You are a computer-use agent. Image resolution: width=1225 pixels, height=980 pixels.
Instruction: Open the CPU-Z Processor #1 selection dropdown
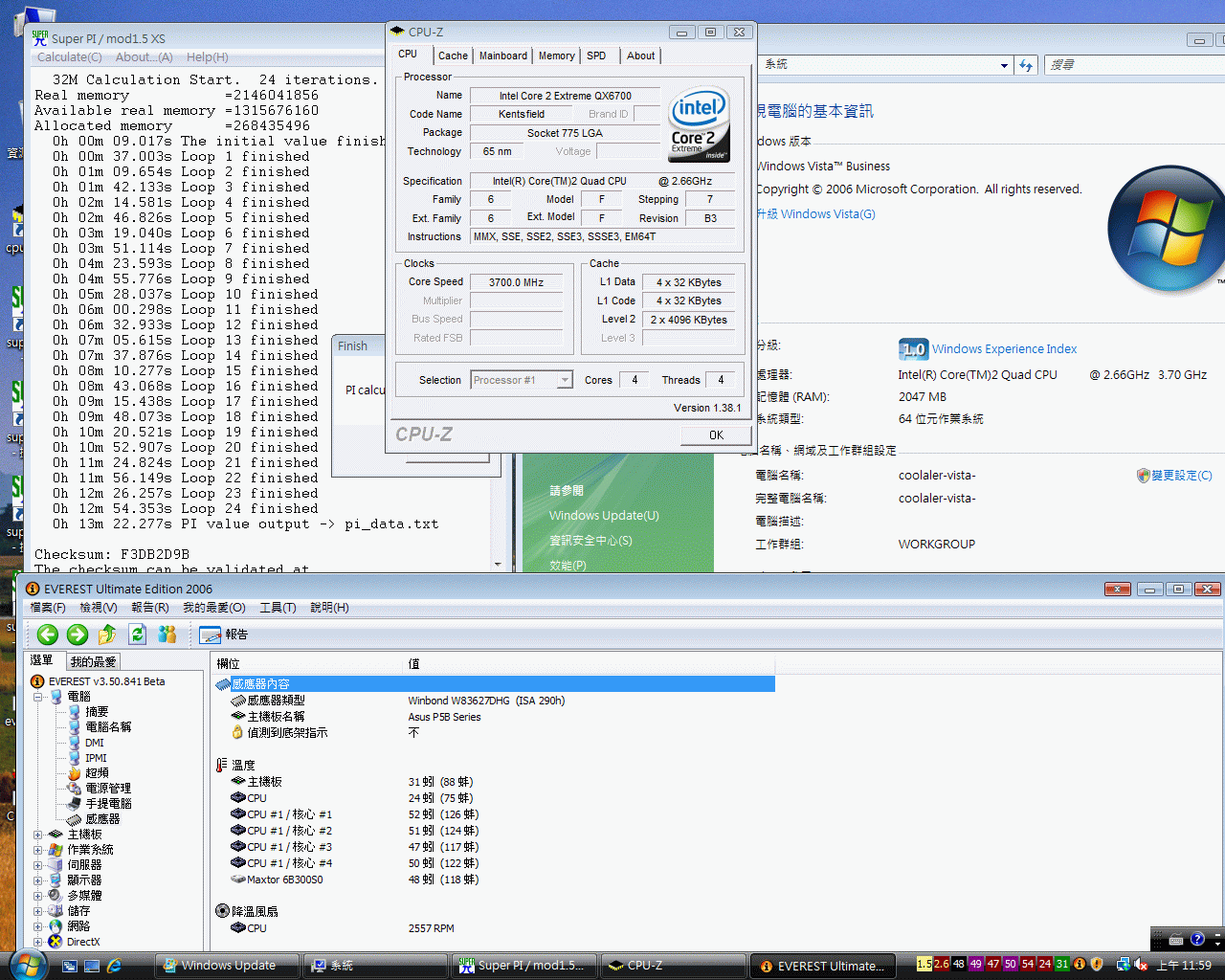tap(565, 380)
